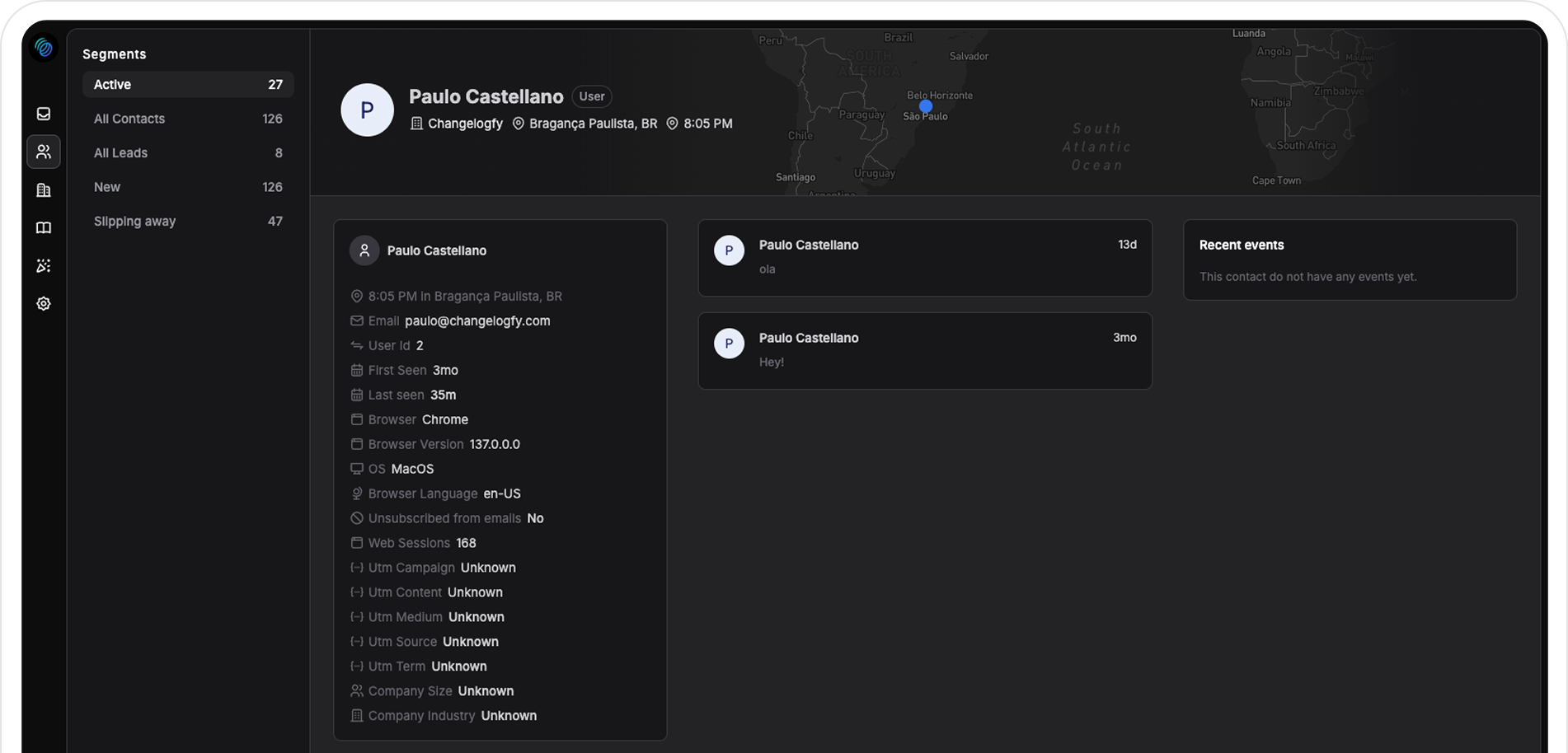Click the party popper announcements icon

pyautogui.click(x=44, y=266)
